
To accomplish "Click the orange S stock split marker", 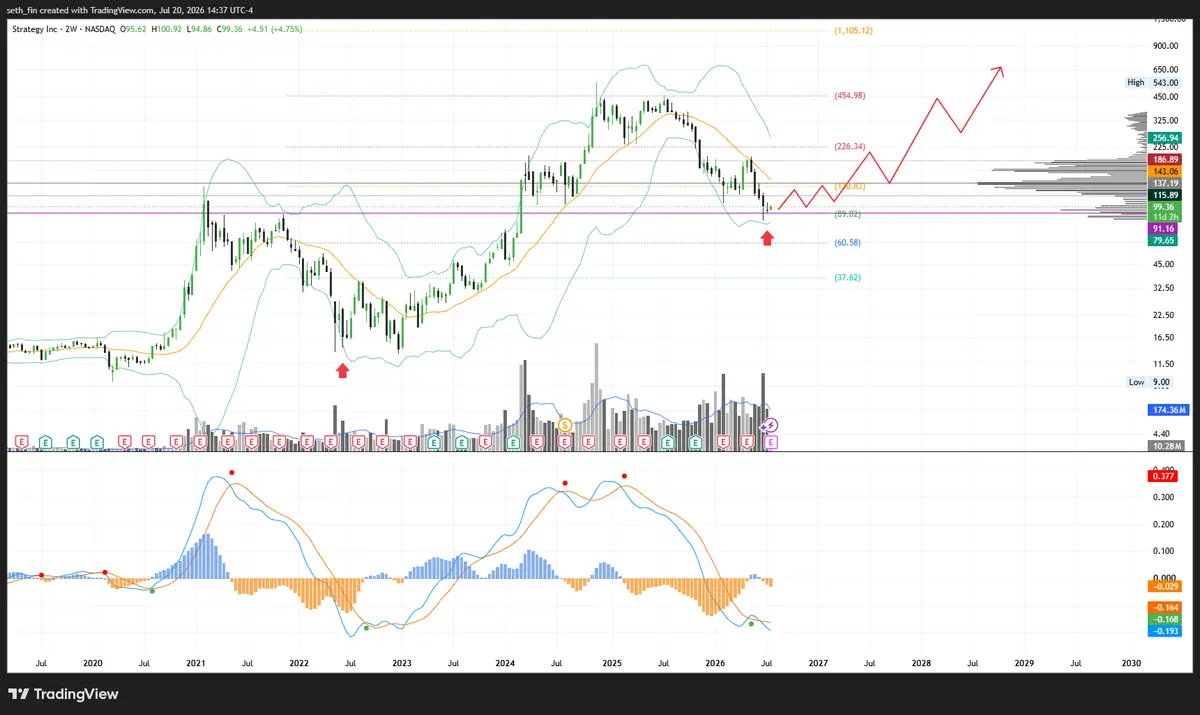I will [x=564, y=425].
